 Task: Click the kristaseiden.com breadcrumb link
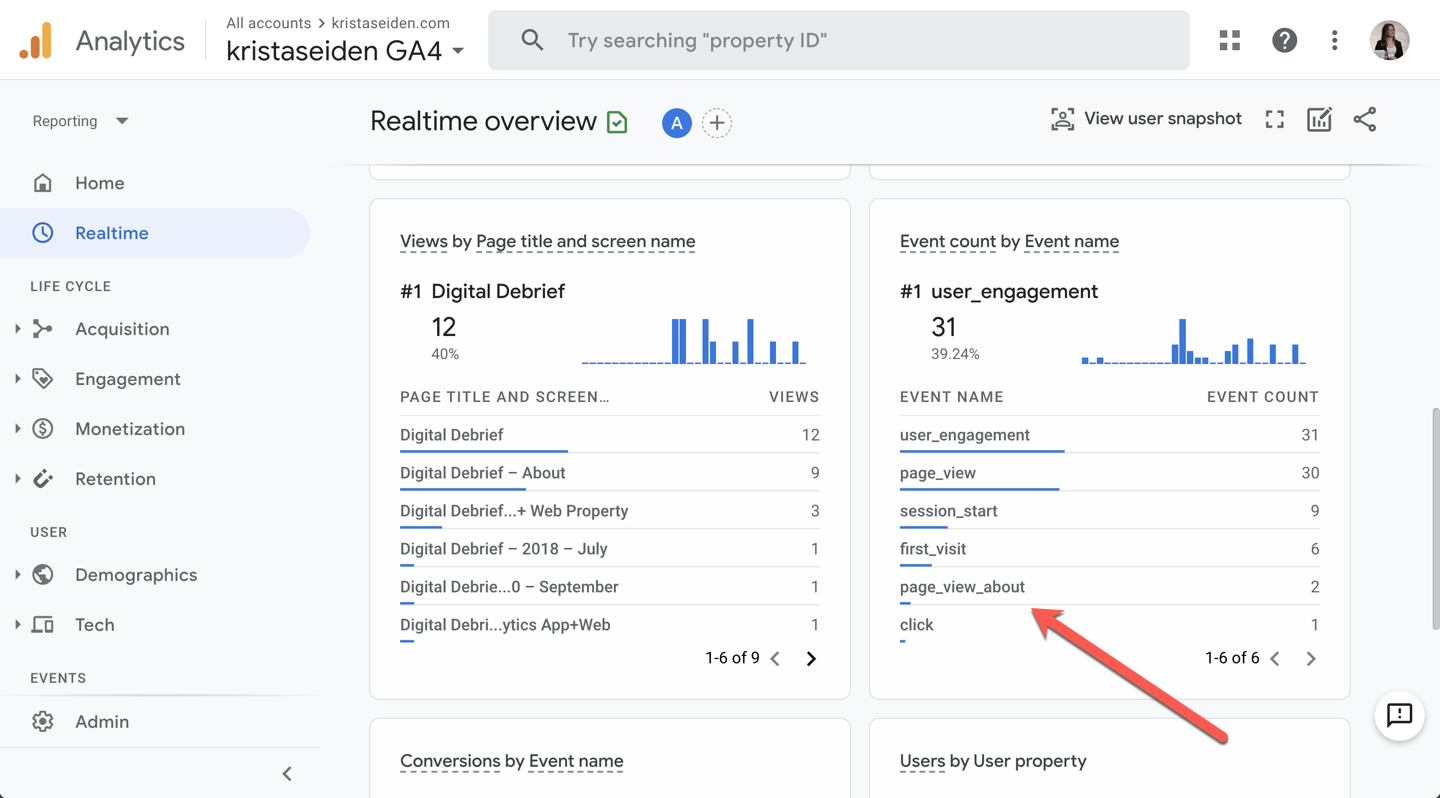(x=391, y=22)
